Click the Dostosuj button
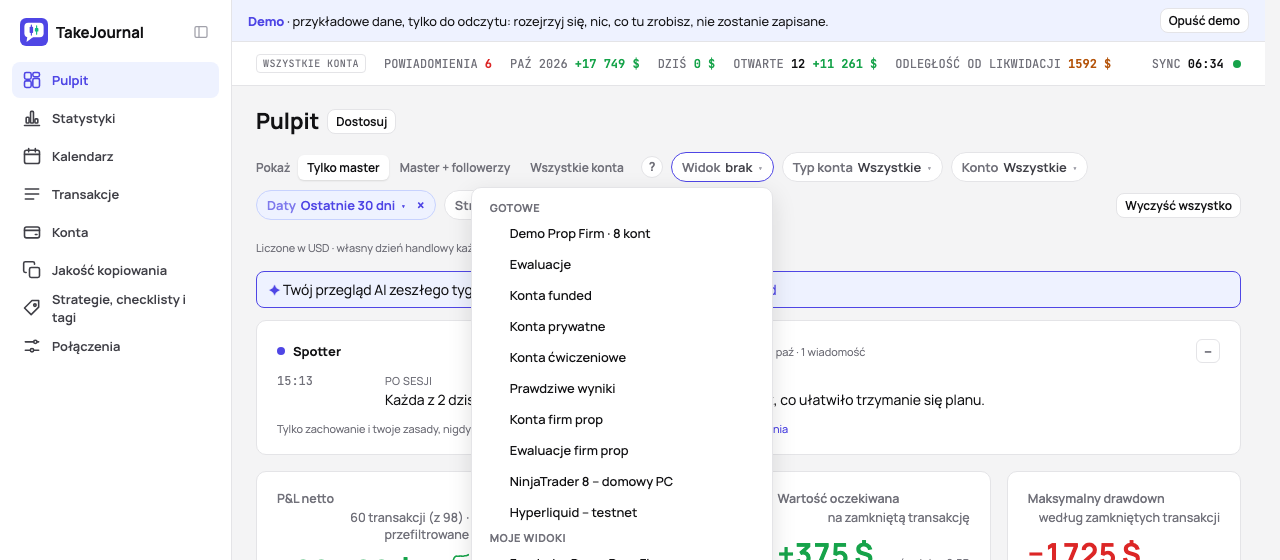This screenshot has height=560, width=1280. [x=361, y=122]
